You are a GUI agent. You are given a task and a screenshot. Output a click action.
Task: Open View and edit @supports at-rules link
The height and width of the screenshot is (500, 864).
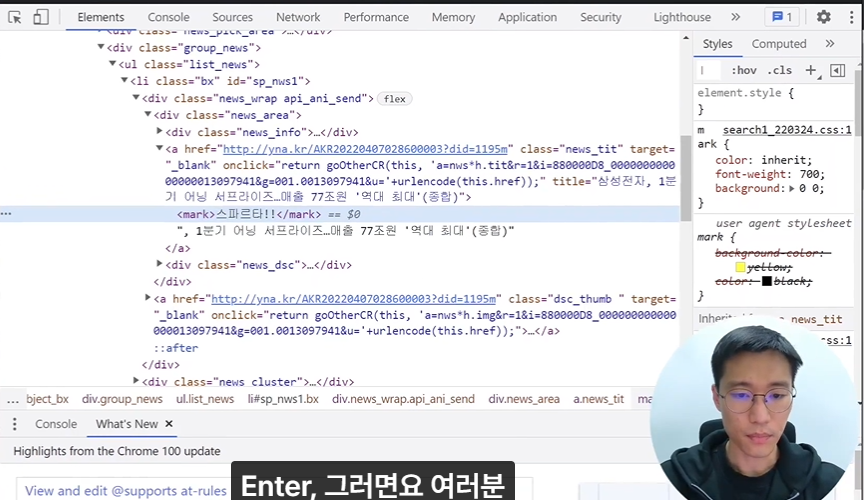click(126, 491)
